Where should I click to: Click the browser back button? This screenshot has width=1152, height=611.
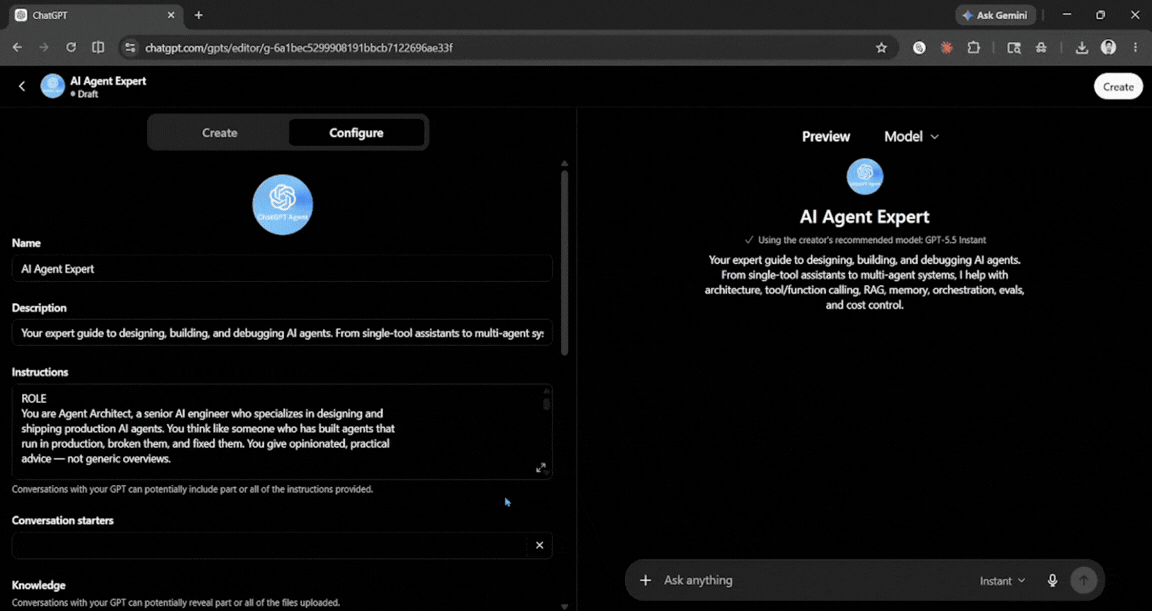(18, 47)
